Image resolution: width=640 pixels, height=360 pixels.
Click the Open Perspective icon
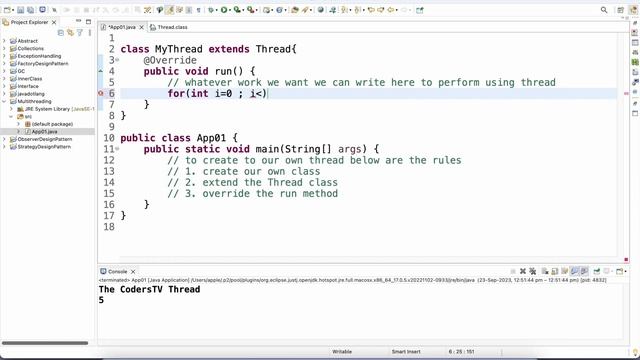pos(621,10)
